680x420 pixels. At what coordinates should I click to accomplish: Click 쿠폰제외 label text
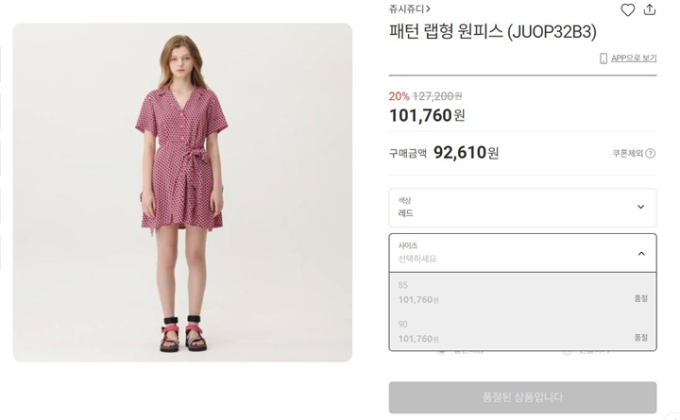(627, 153)
